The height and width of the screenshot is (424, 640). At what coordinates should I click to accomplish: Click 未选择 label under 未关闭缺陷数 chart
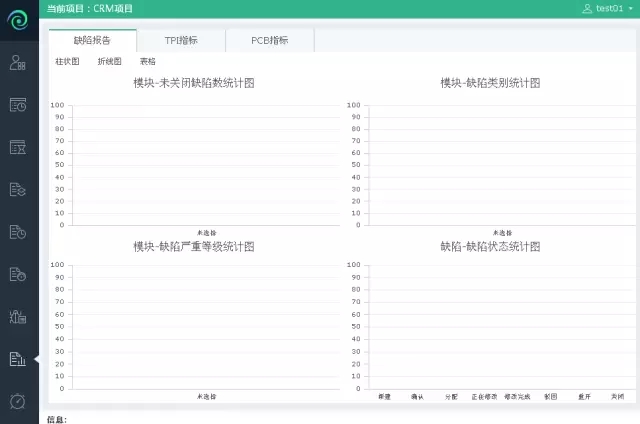(207, 233)
